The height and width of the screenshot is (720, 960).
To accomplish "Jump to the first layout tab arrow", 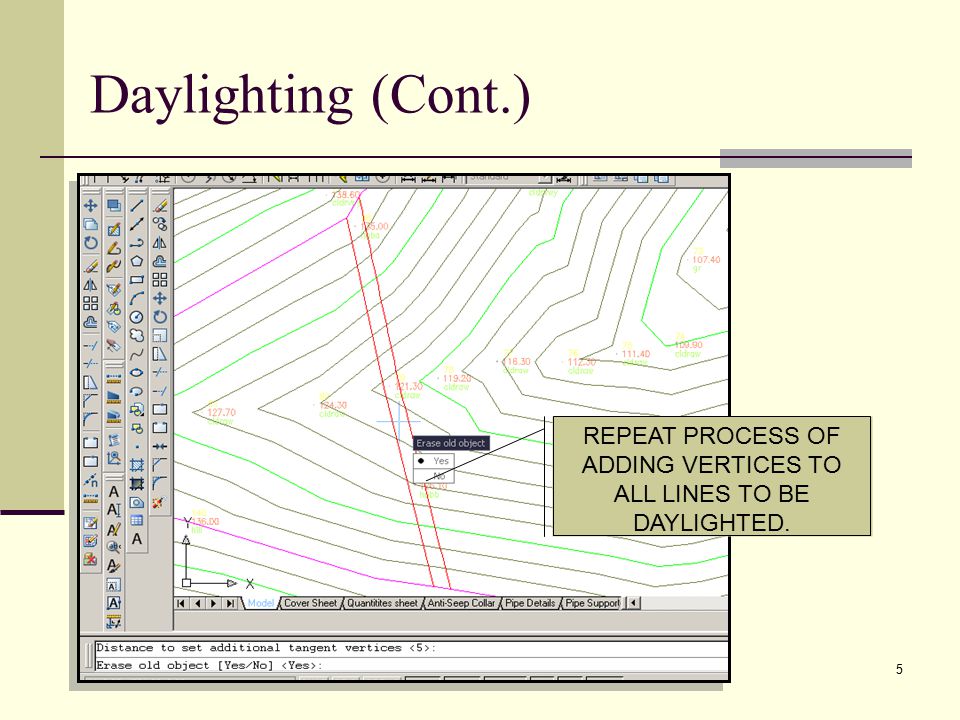I will pos(181,603).
